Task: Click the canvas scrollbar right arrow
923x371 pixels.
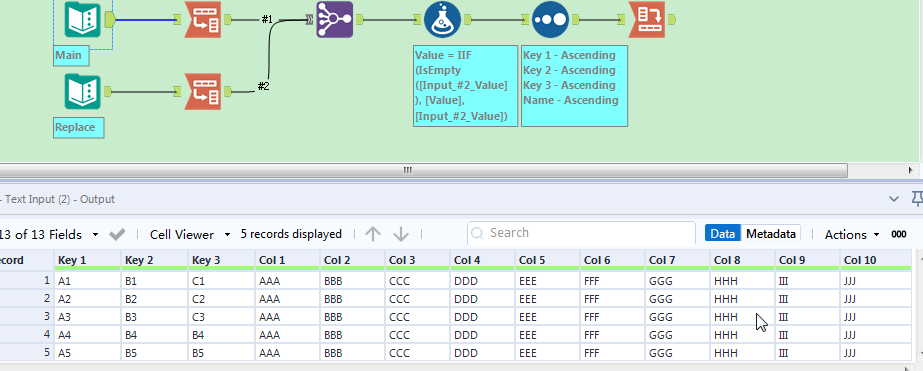Action: coord(911,170)
